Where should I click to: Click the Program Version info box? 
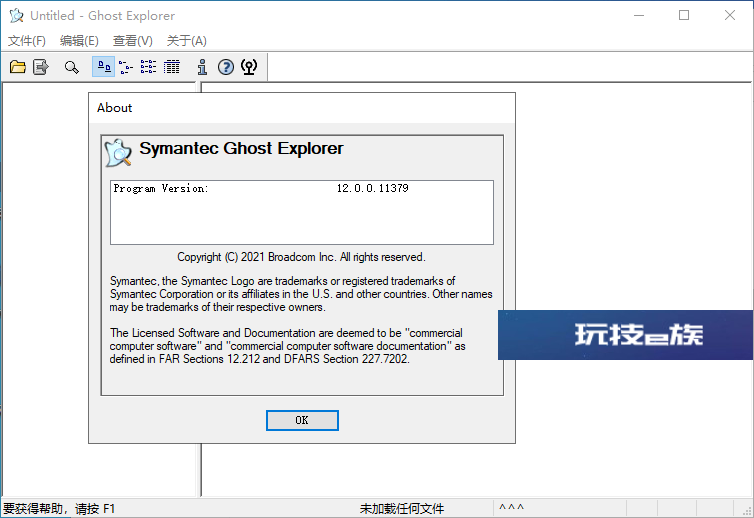click(x=302, y=213)
